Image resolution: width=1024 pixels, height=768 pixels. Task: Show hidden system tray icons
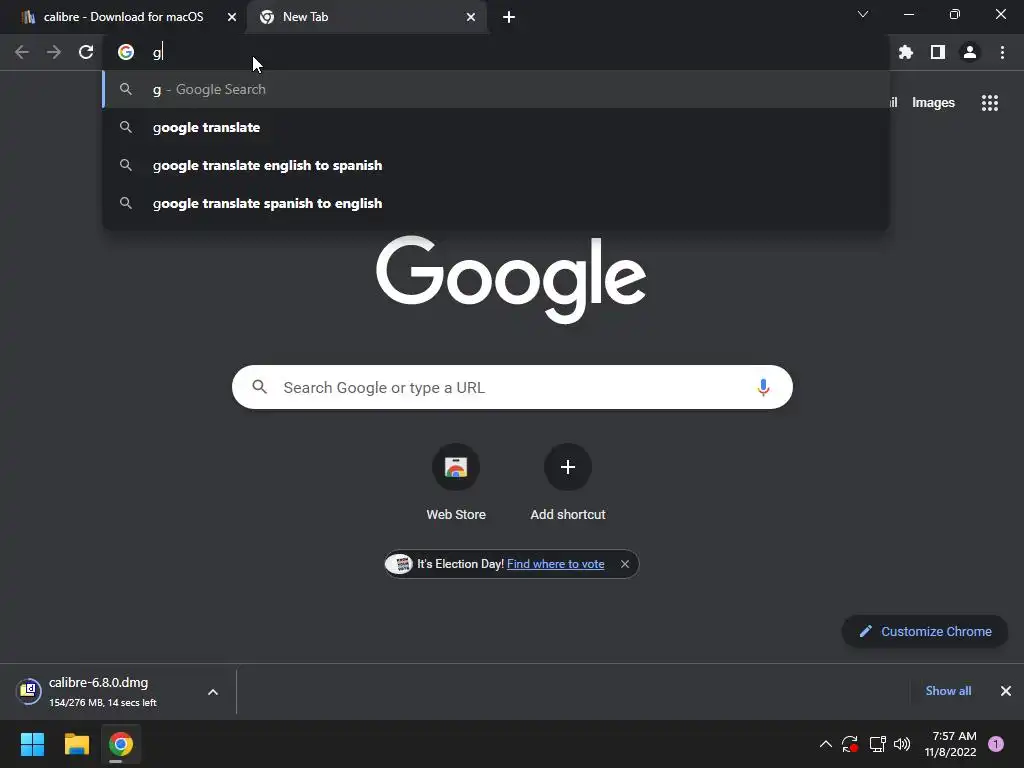(825, 744)
